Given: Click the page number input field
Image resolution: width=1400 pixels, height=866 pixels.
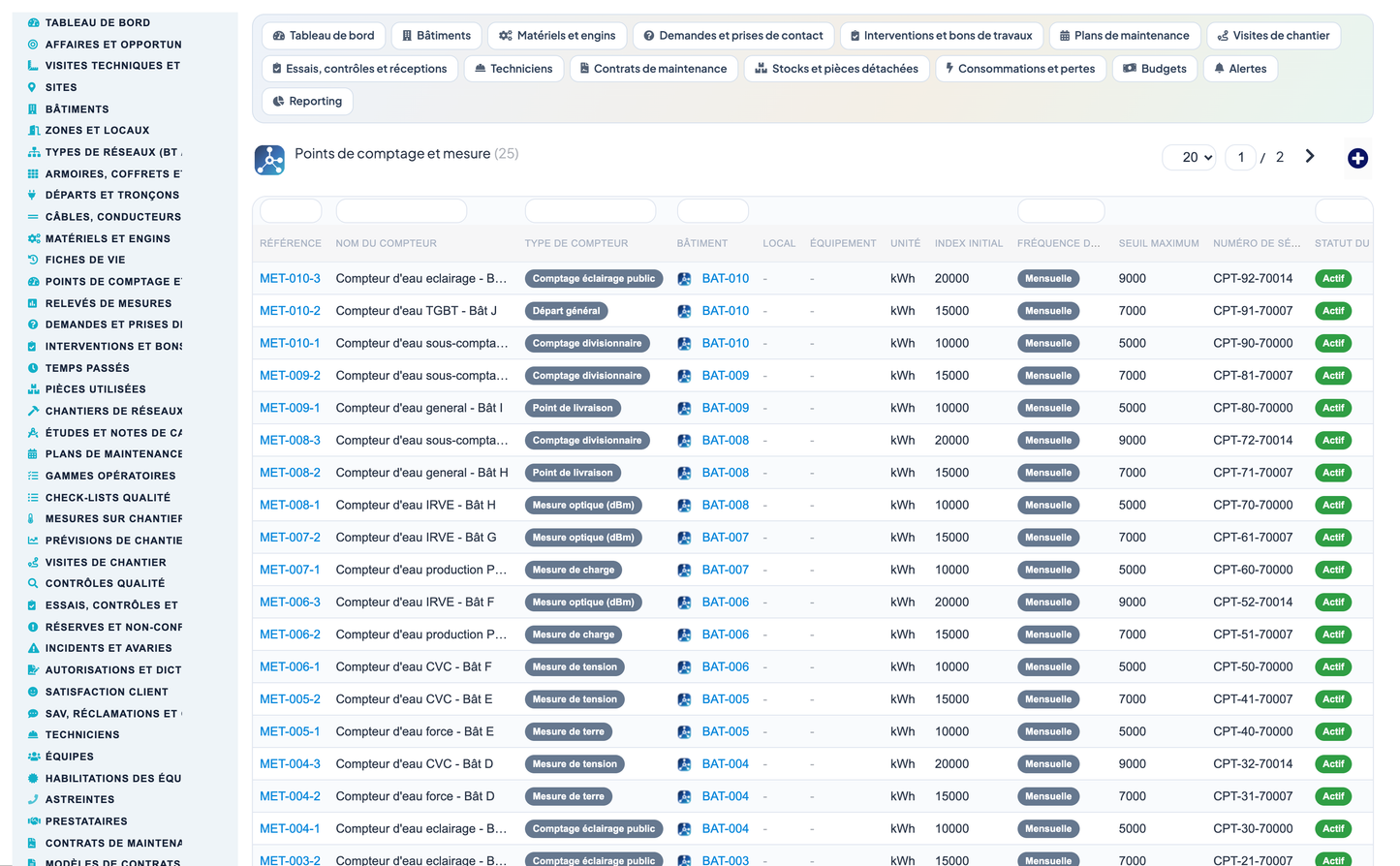Looking at the screenshot, I should [x=1241, y=157].
